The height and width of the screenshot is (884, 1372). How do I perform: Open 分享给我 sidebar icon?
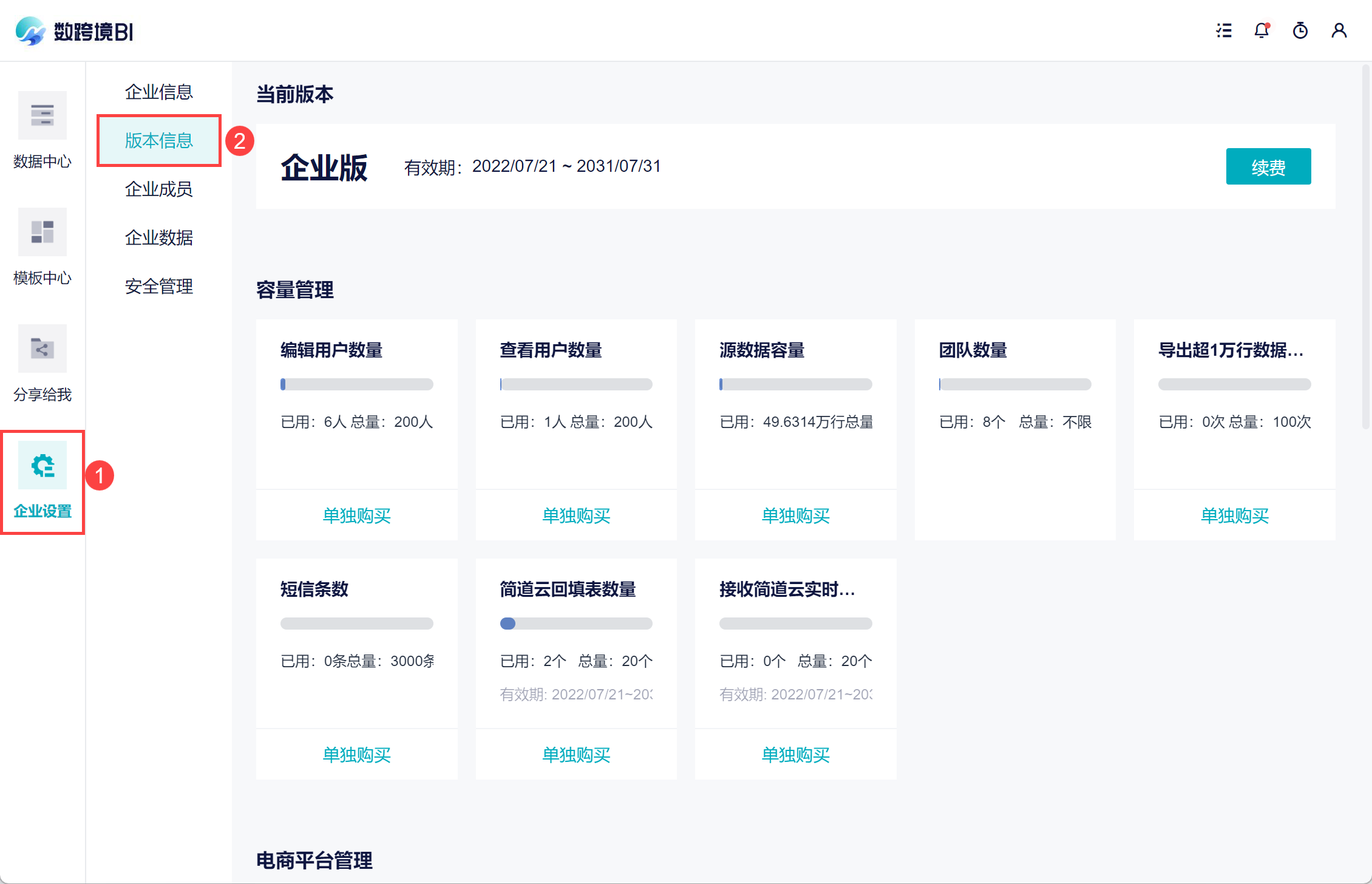tap(42, 348)
